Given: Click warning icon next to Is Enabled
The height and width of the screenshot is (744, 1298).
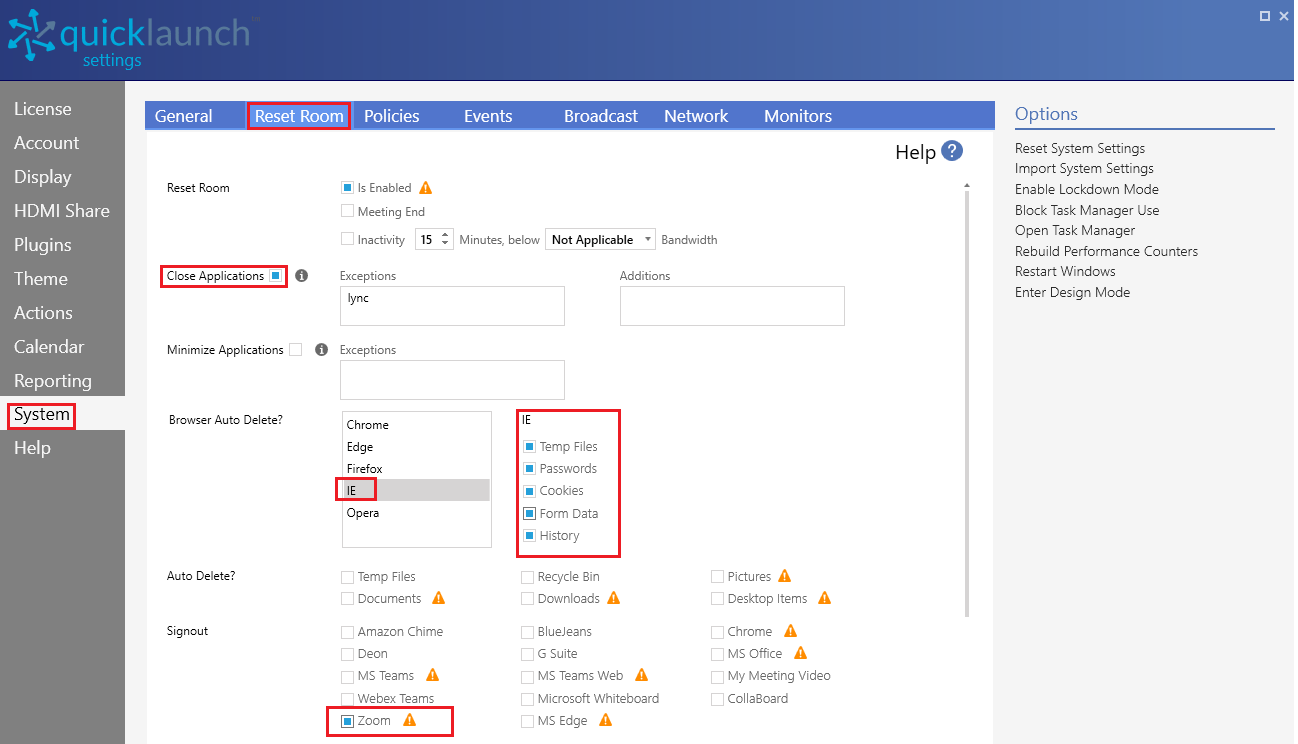Looking at the screenshot, I should (426, 187).
